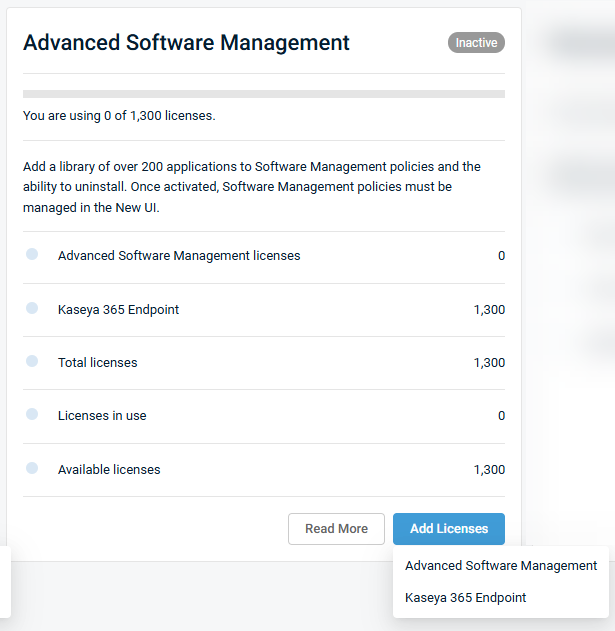This screenshot has width=615, height=631.
Task: Click the Inactive status badge
Action: point(476,43)
